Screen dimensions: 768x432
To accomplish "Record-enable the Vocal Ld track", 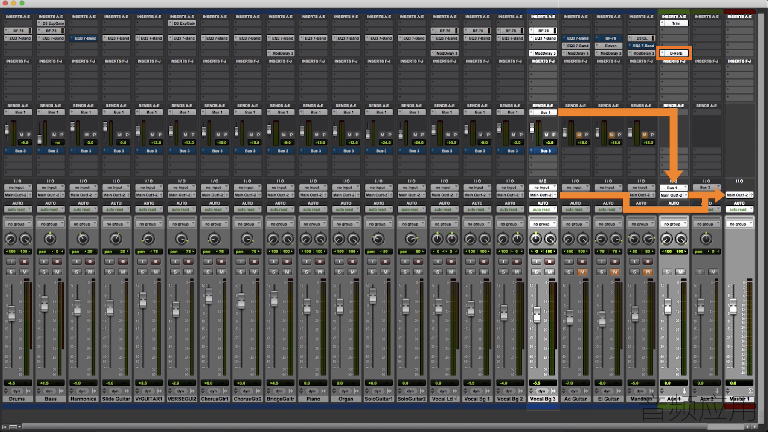I will [450, 262].
